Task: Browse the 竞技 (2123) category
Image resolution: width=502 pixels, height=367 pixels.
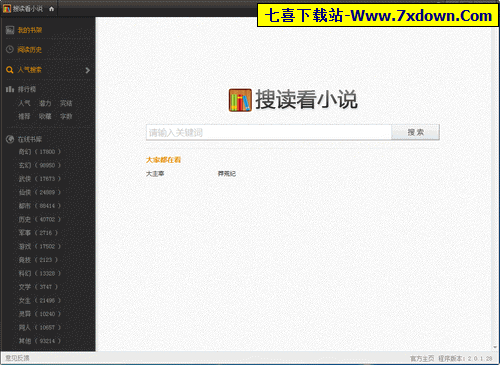Action: 38,260
